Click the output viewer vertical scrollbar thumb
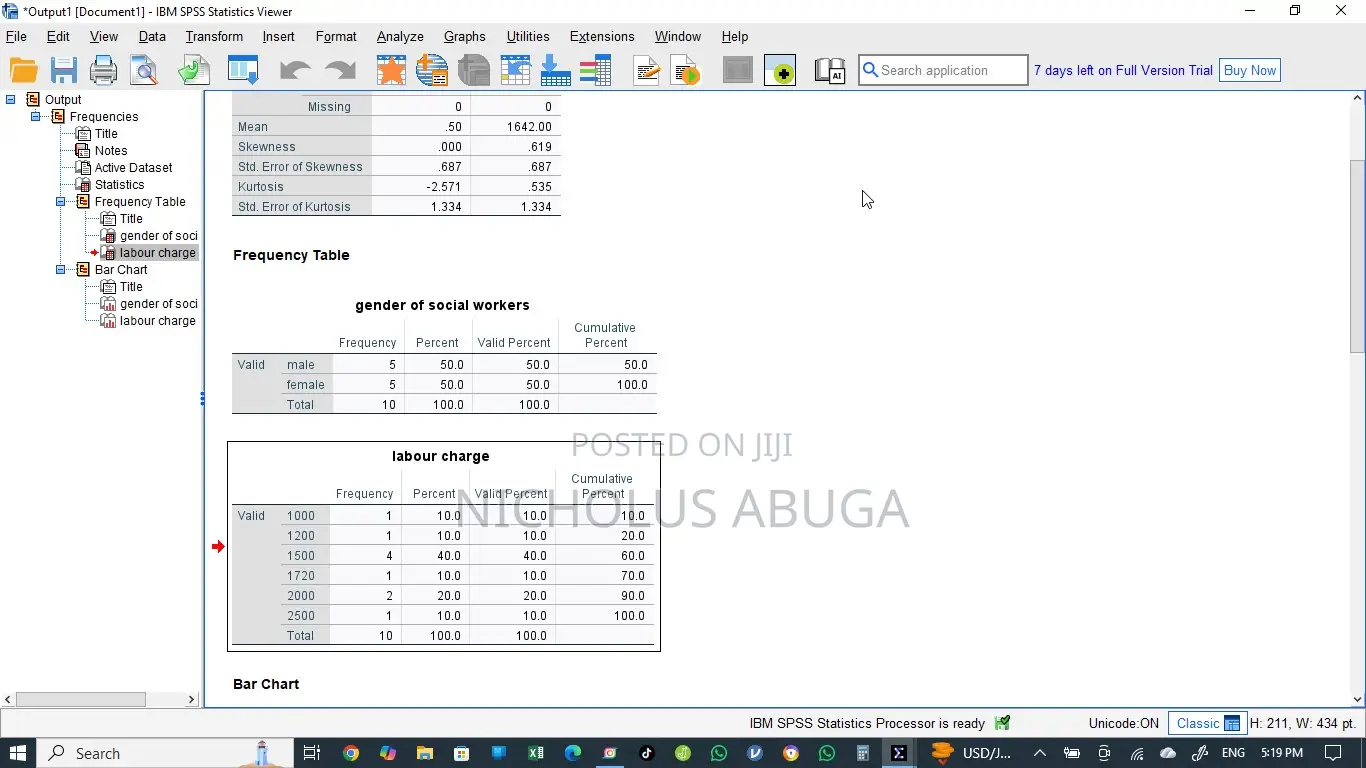This screenshot has width=1366, height=768. click(1357, 256)
